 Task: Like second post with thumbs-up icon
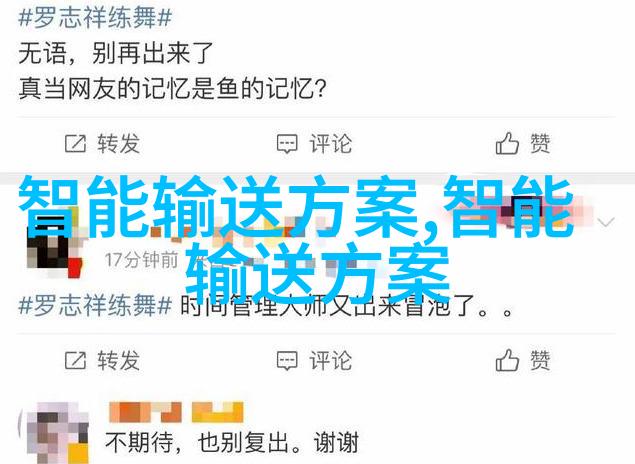(x=507, y=360)
